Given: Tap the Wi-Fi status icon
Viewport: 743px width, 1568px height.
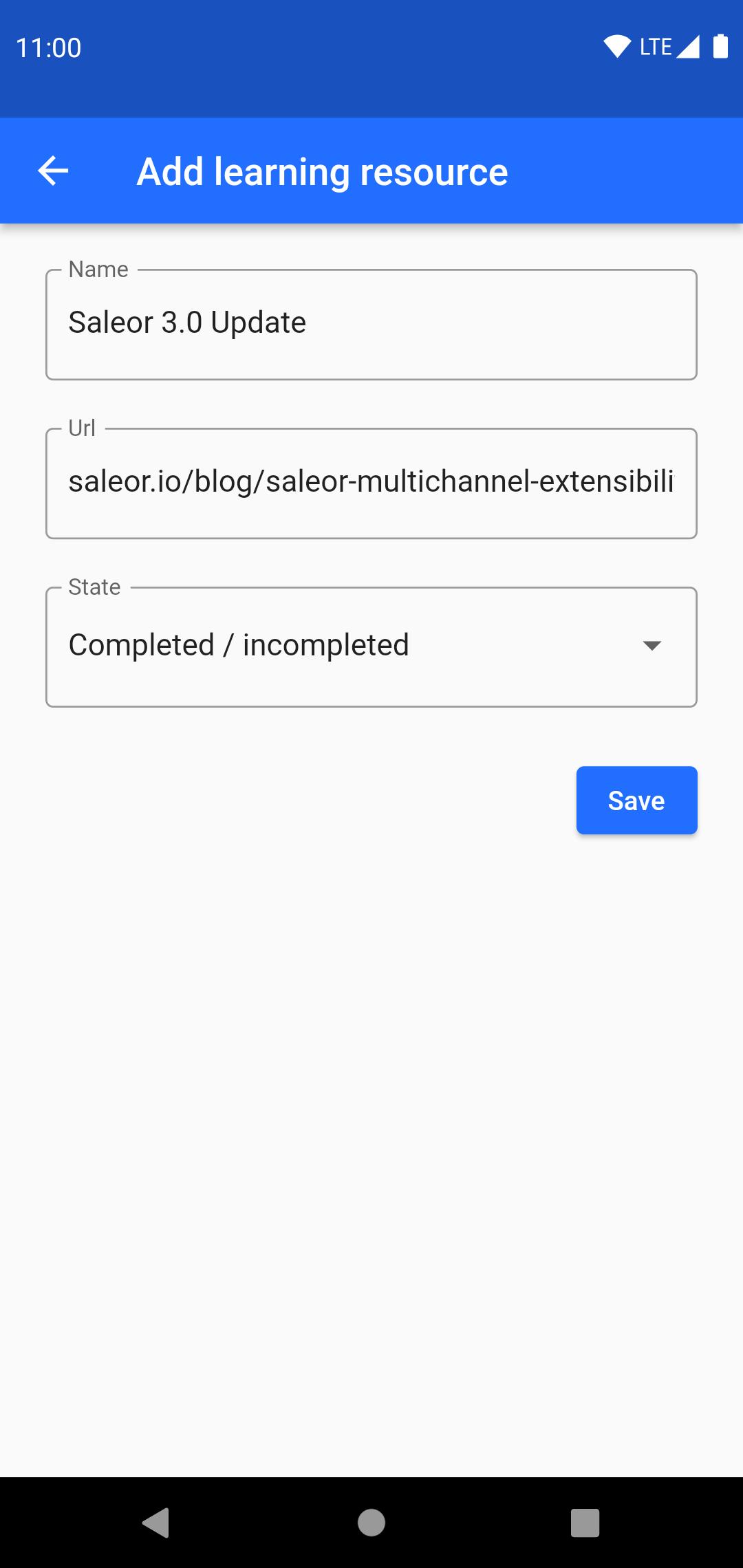Looking at the screenshot, I should coord(616,46).
